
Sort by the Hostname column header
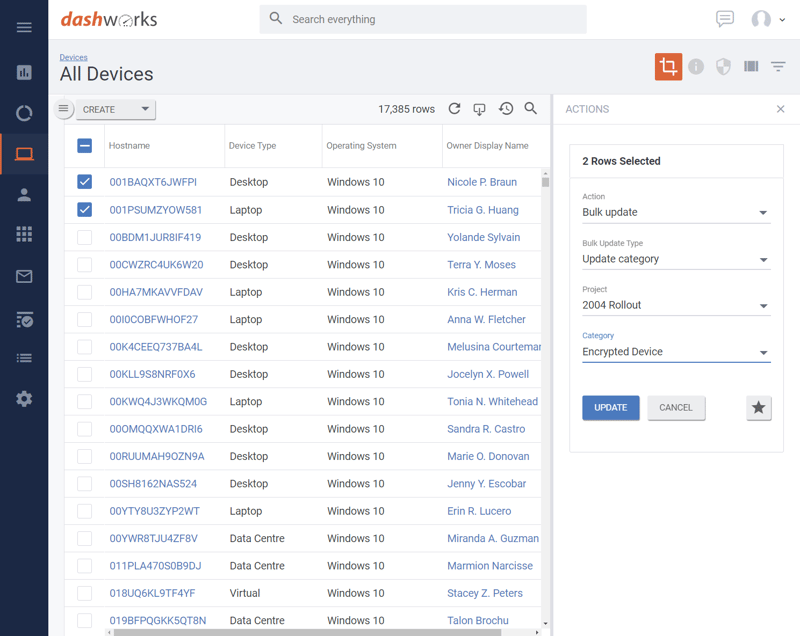(129, 146)
